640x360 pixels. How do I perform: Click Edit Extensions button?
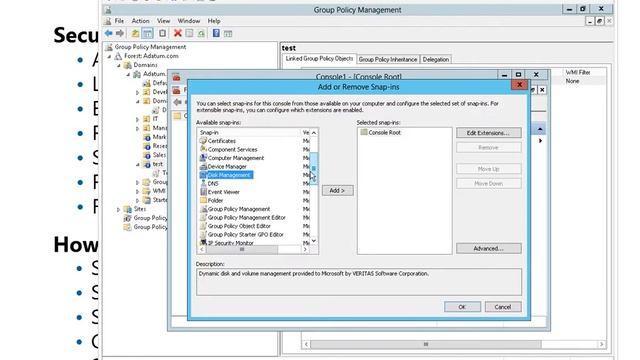click(488, 133)
